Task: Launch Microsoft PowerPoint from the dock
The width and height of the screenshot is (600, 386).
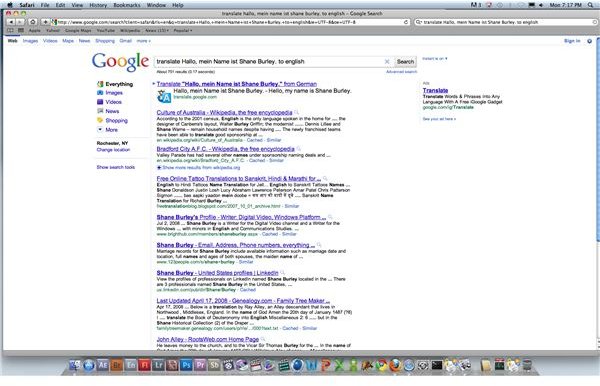Action: [325, 366]
